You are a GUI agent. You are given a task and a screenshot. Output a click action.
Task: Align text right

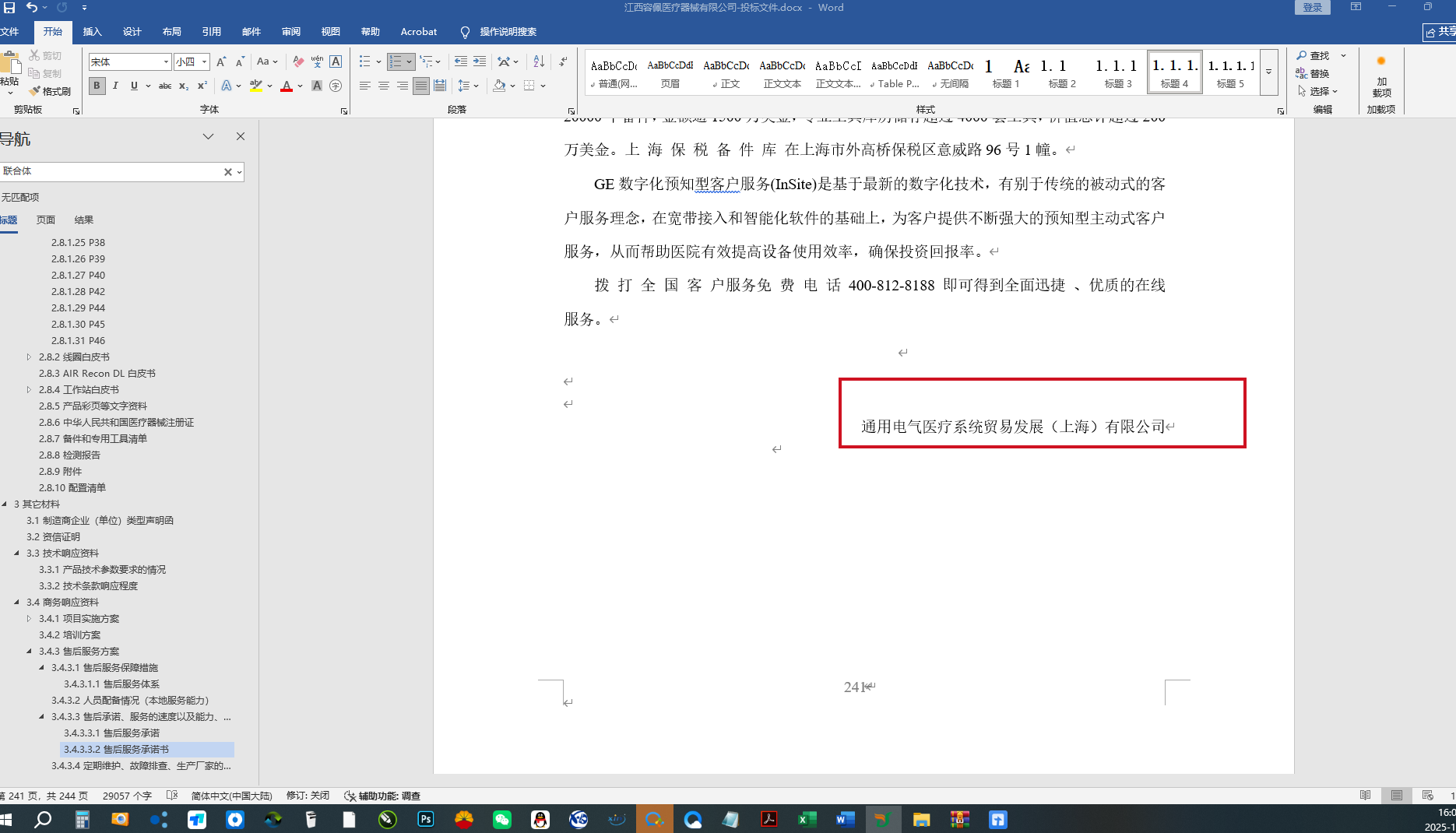click(402, 86)
